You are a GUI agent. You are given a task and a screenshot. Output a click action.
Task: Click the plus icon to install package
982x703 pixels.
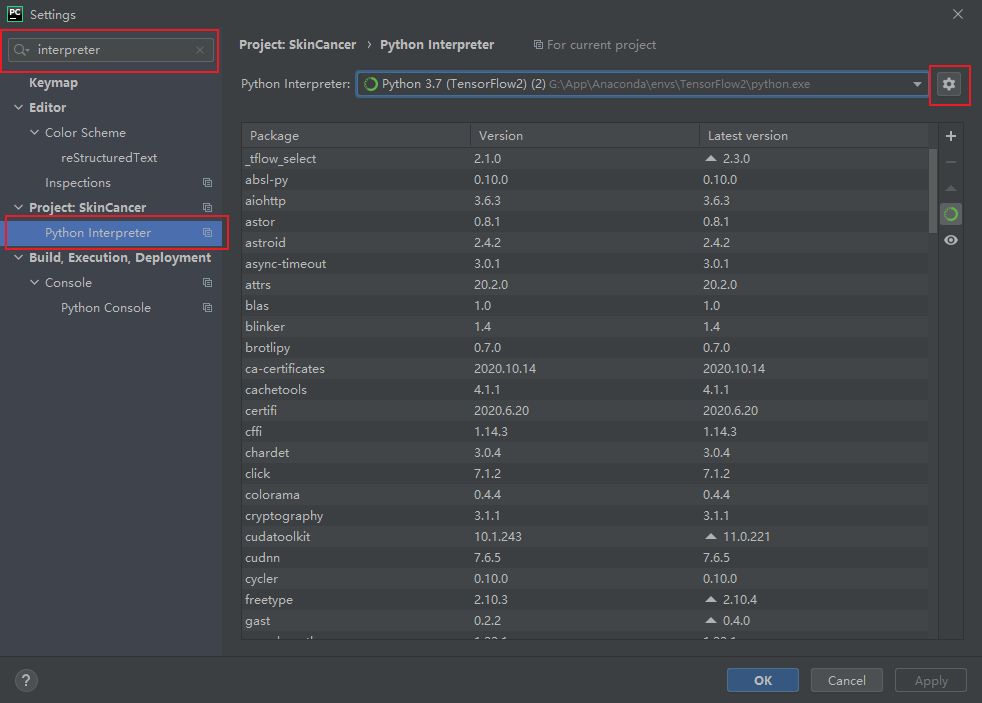click(951, 136)
